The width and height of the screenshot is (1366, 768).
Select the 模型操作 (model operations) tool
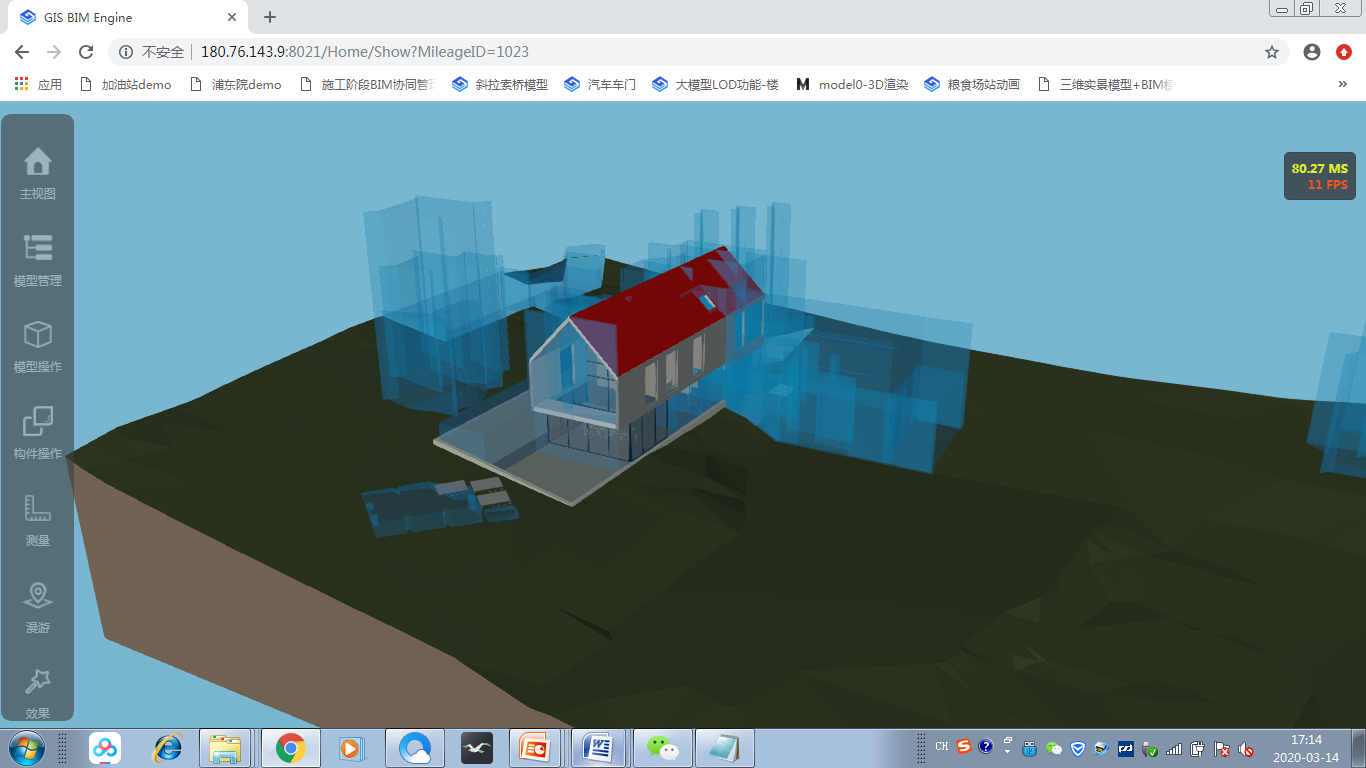tap(37, 345)
